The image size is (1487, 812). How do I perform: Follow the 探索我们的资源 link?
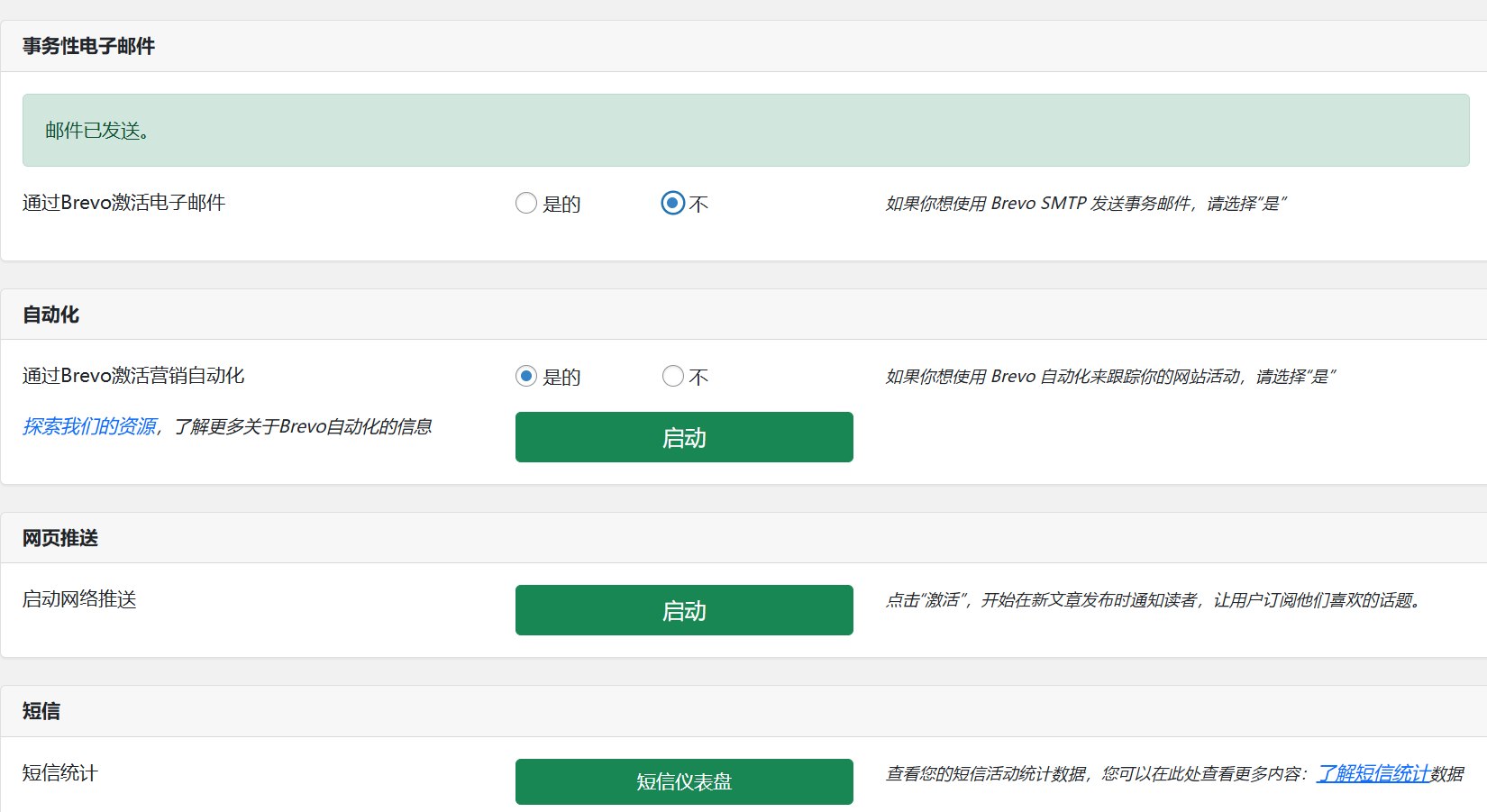tap(89, 426)
